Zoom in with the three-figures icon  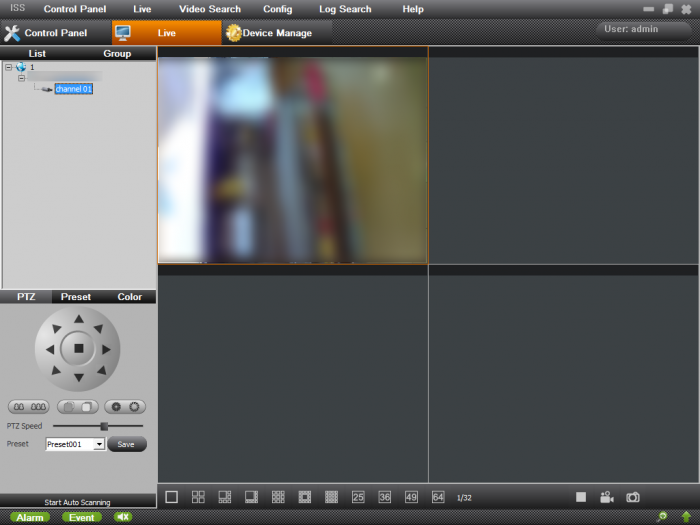pyautogui.click(x=38, y=407)
